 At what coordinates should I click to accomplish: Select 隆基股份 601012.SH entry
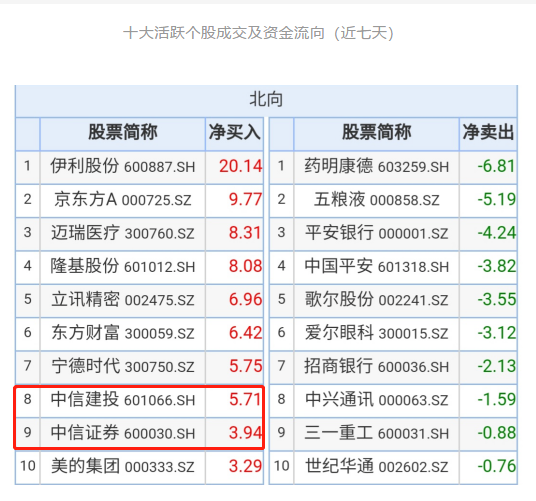[x=123, y=266]
